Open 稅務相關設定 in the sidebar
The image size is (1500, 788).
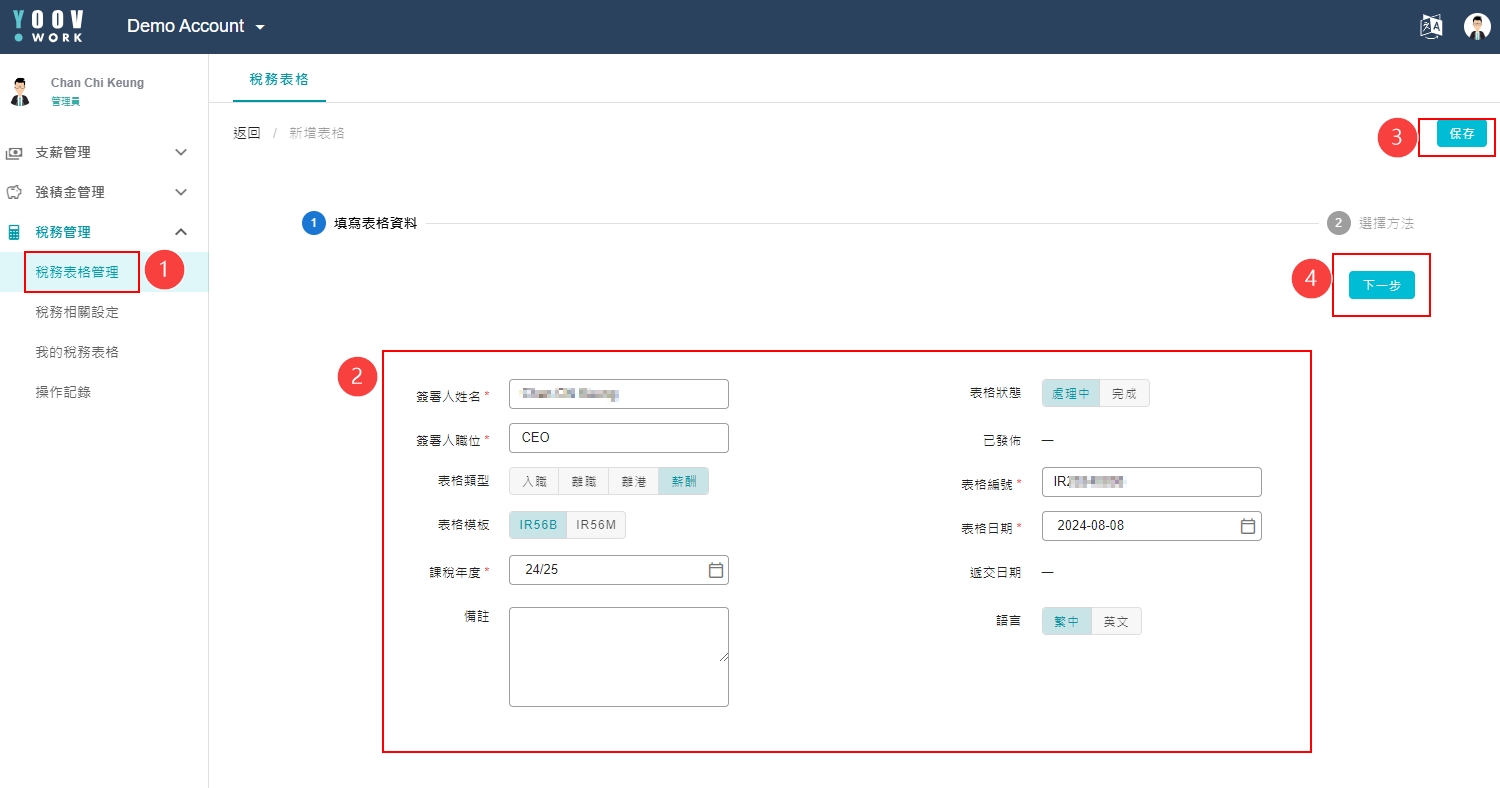click(77, 312)
